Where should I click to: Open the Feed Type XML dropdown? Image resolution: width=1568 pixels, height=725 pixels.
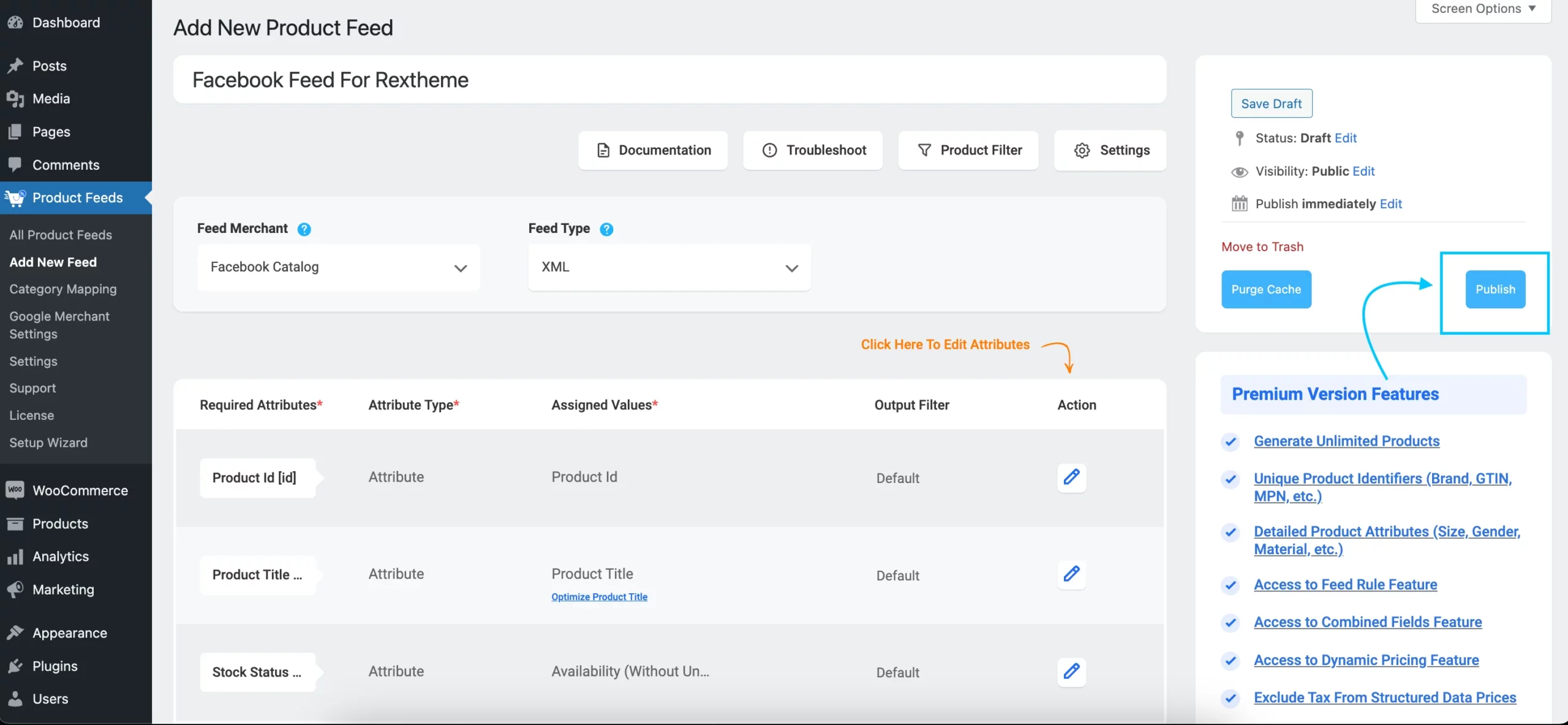[x=669, y=267]
